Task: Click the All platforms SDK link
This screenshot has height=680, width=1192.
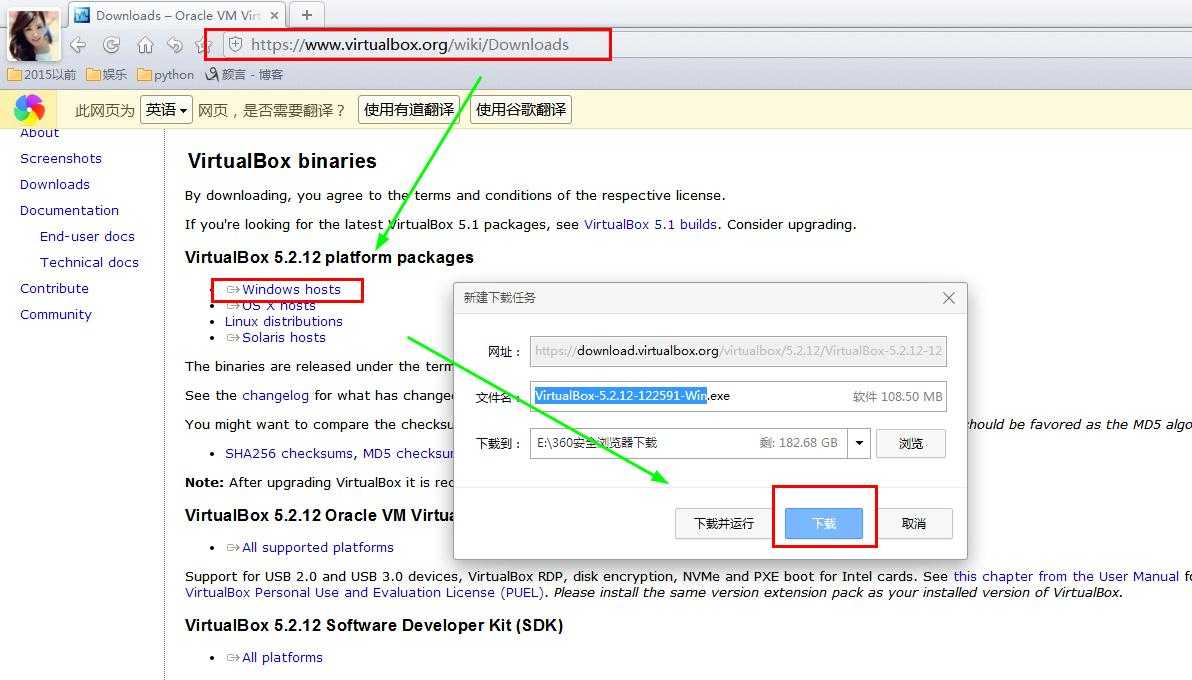Action: [274, 657]
